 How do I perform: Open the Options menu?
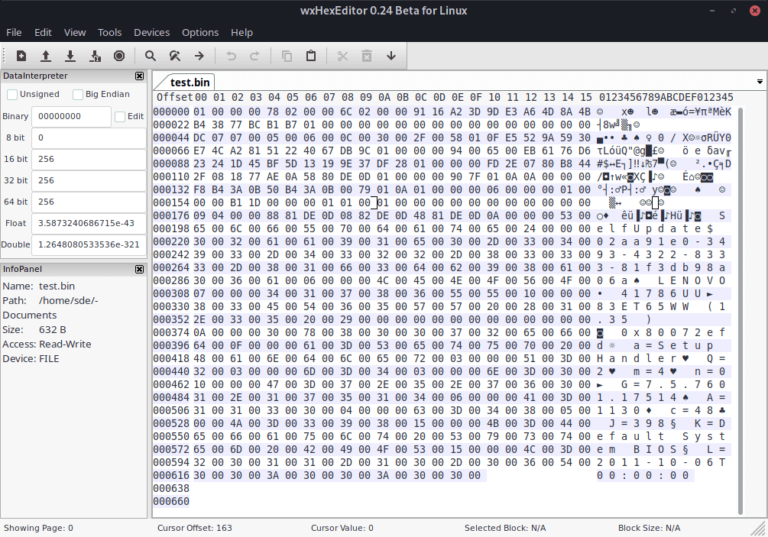[x=200, y=32]
